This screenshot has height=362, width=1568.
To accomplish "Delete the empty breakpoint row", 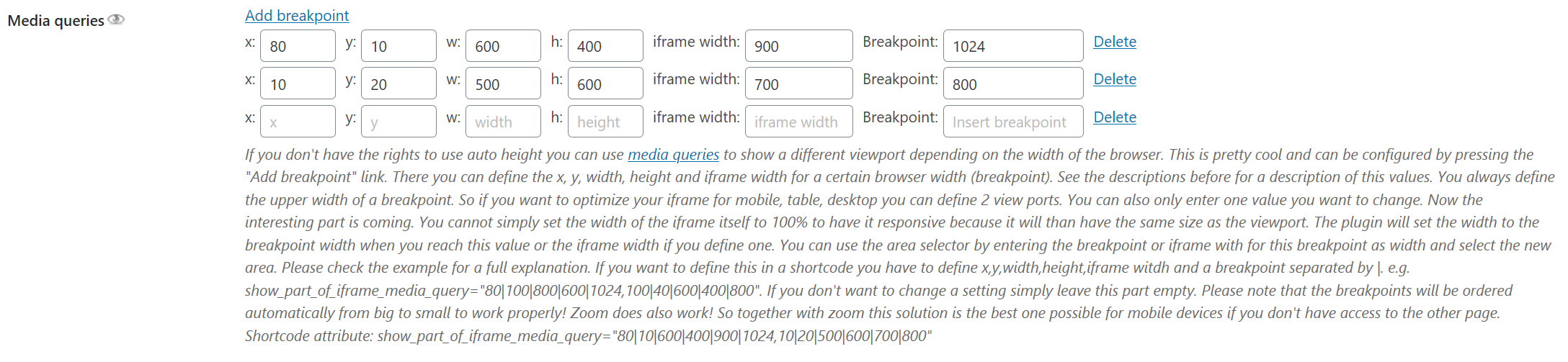I will pyautogui.click(x=1115, y=117).
